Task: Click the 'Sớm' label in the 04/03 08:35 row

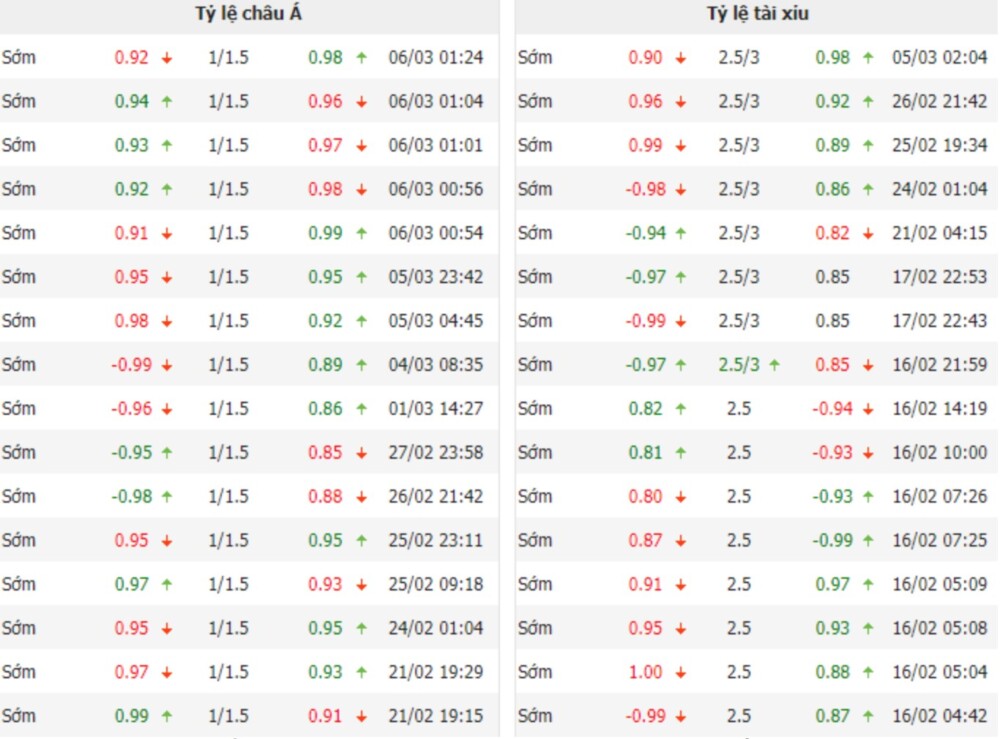Action: click(x=19, y=365)
